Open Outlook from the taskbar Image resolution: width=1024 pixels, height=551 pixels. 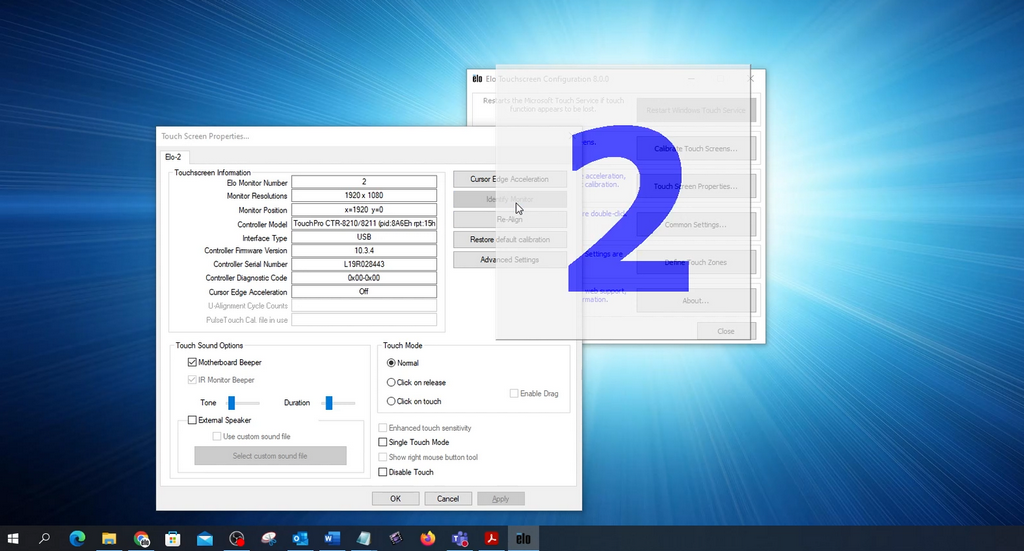tap(300, 539)
